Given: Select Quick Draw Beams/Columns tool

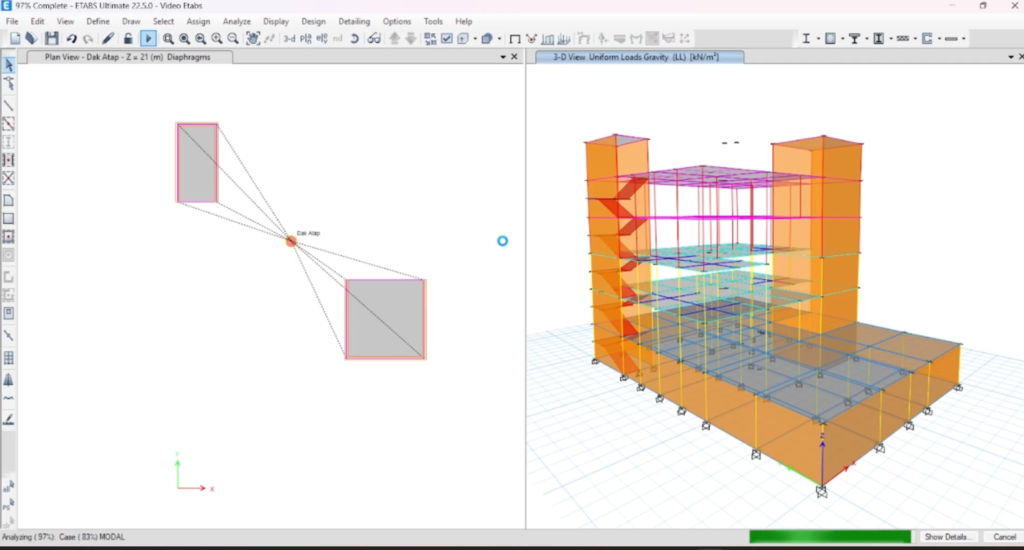Looking at the screenshot, I should [x=8, y=123].
